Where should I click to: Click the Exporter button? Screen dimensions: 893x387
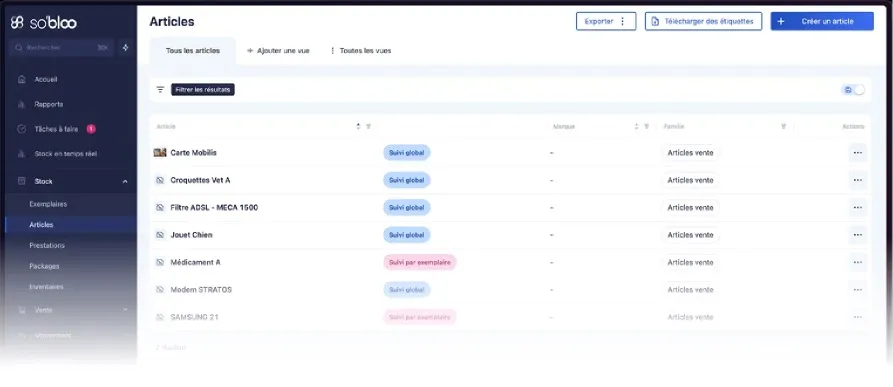[x=606, y=21]
